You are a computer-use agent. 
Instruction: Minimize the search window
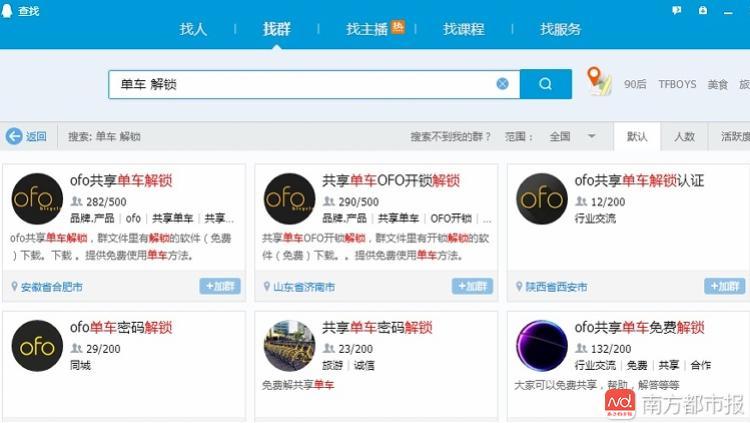pyautogui.click(x=728, y=12)
